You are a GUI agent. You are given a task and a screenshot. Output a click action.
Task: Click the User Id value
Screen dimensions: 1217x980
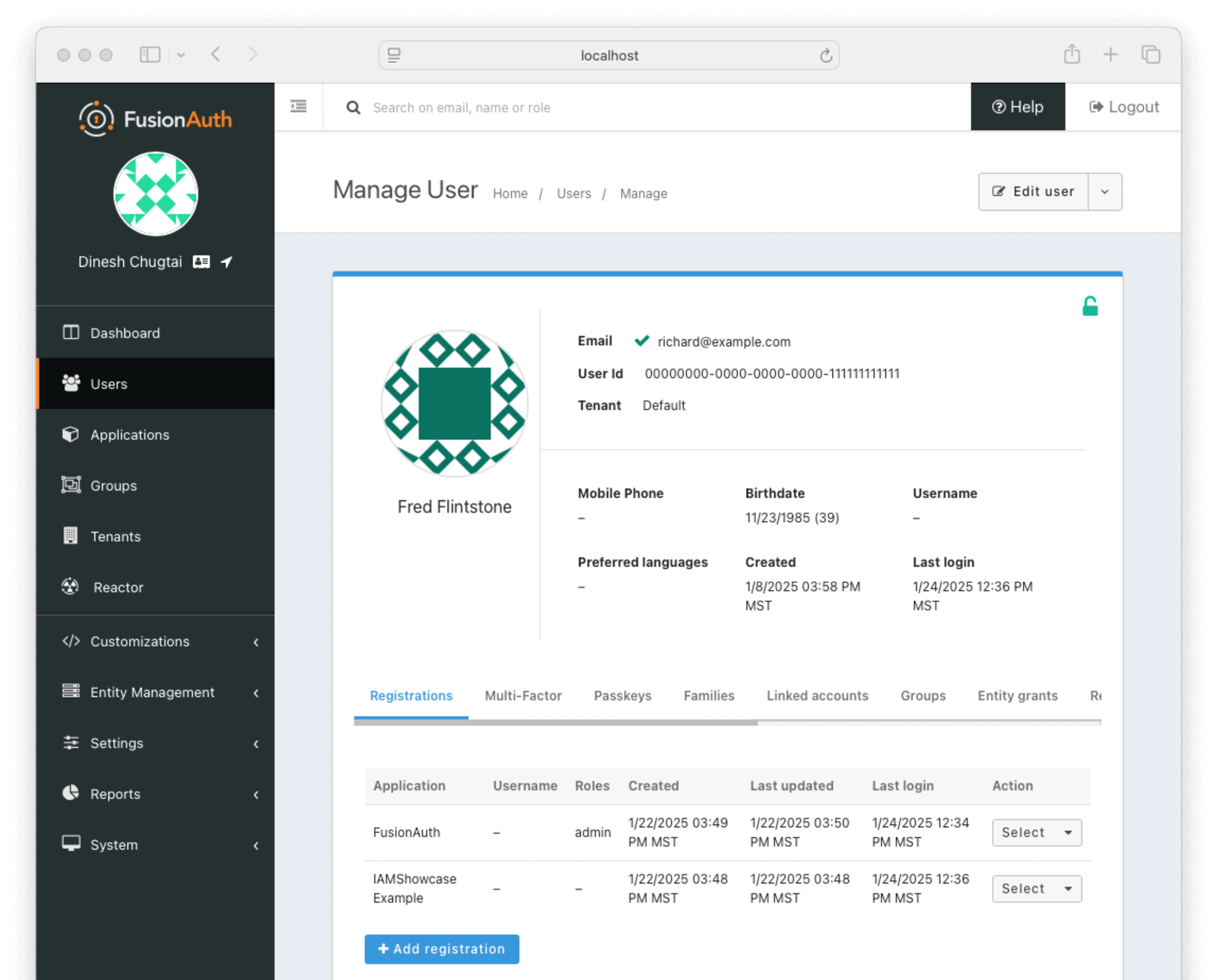[x=772, y=373]
